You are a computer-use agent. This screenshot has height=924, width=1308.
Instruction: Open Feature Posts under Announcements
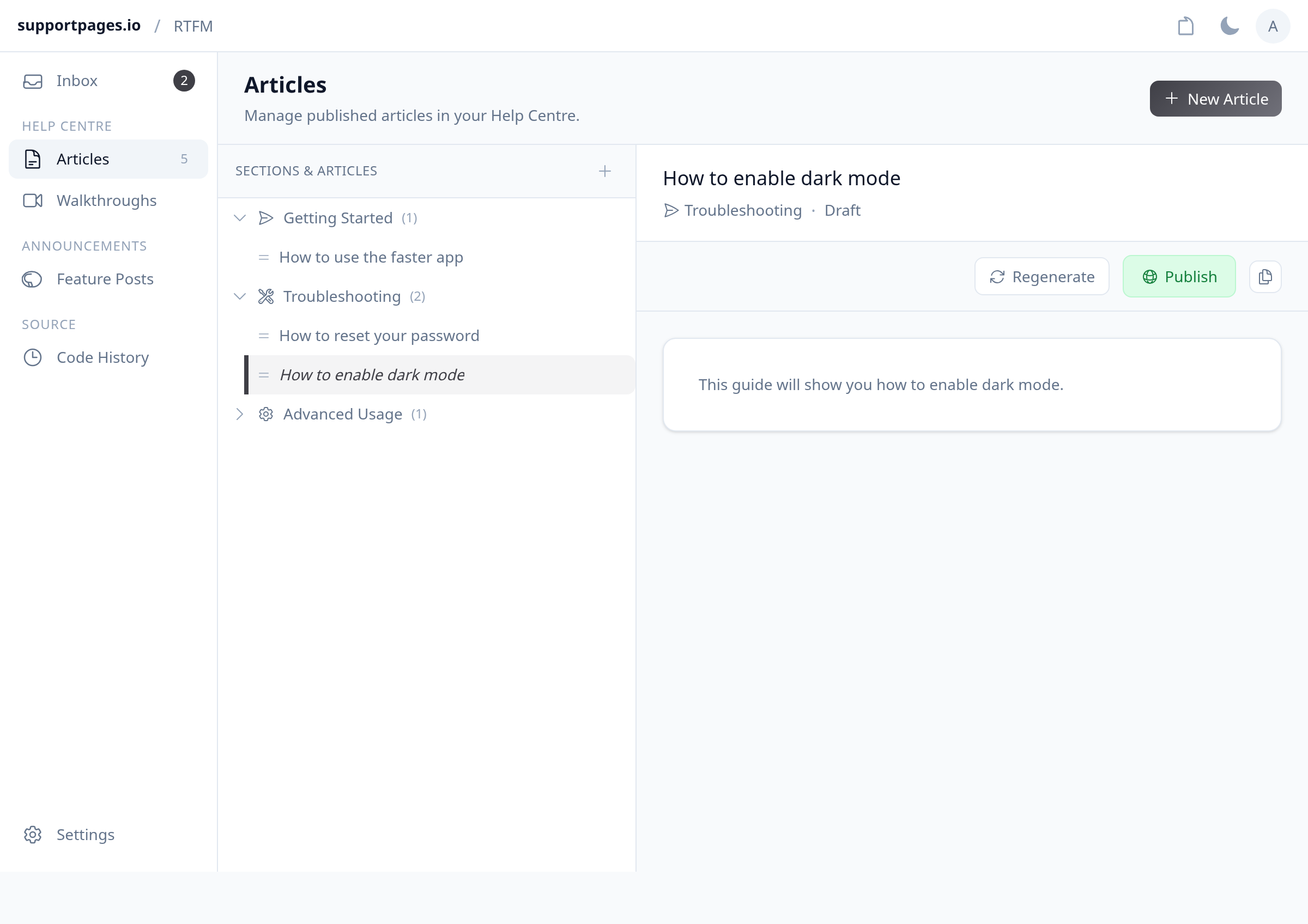108,279
